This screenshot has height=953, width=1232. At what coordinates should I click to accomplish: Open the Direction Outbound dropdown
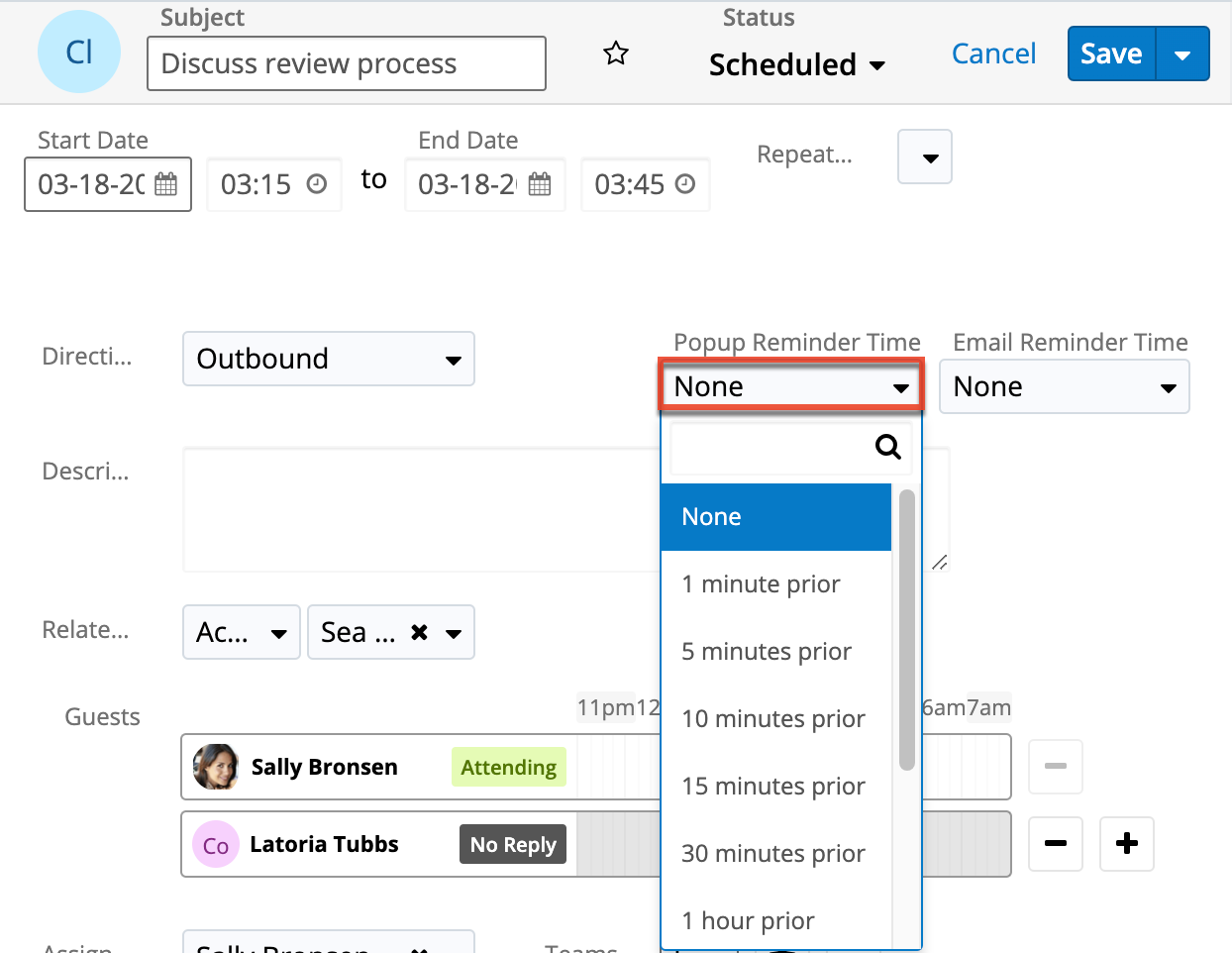329,359
